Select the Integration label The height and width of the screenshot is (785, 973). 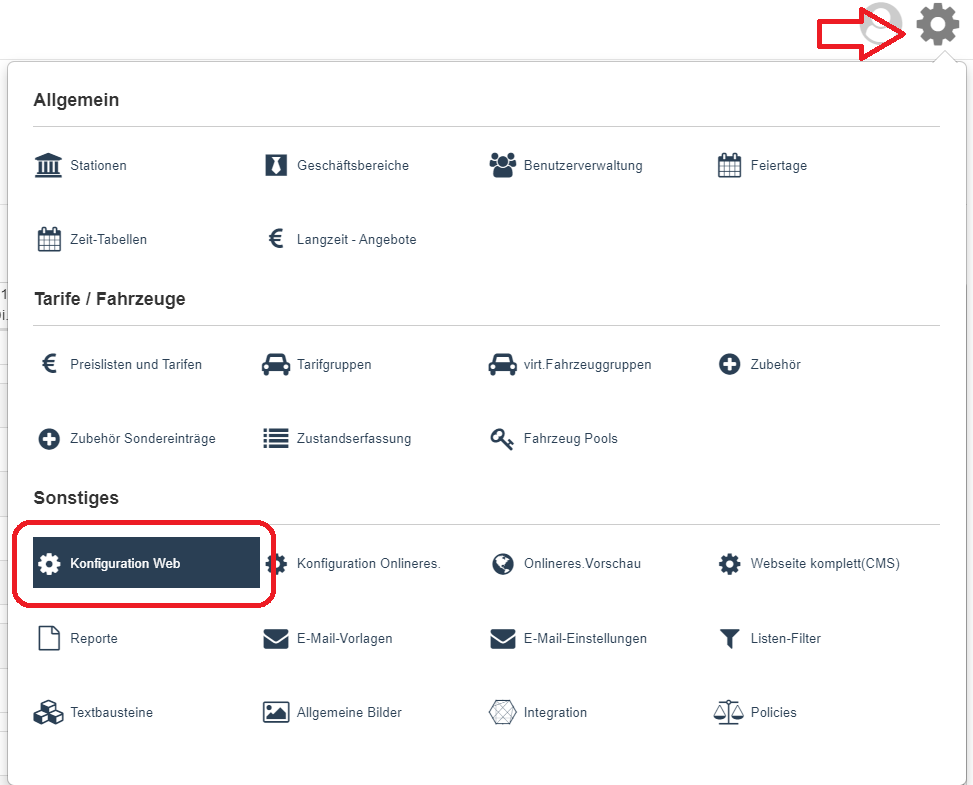coord(555,712)
